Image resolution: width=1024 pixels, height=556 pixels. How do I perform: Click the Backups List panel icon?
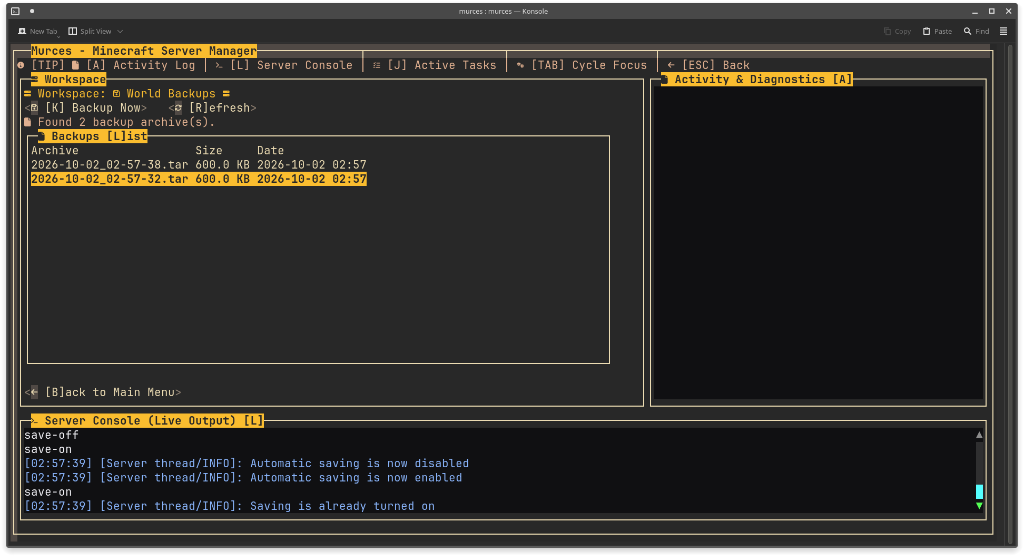[41, 136]
